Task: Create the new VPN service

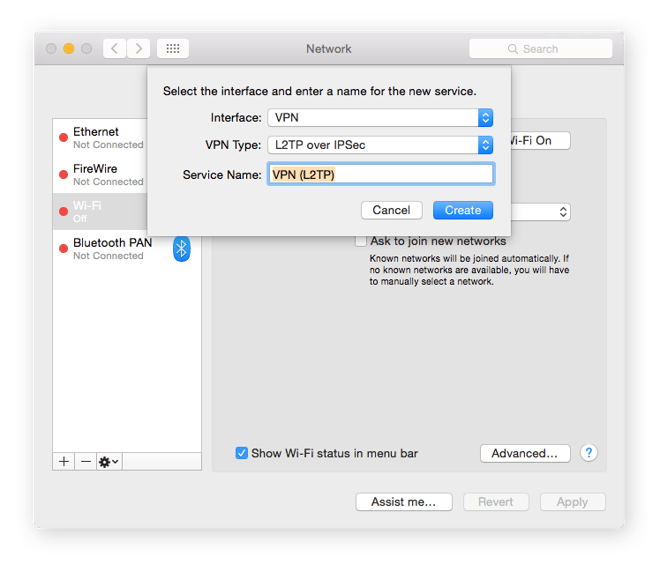Action: pos(463,210)
